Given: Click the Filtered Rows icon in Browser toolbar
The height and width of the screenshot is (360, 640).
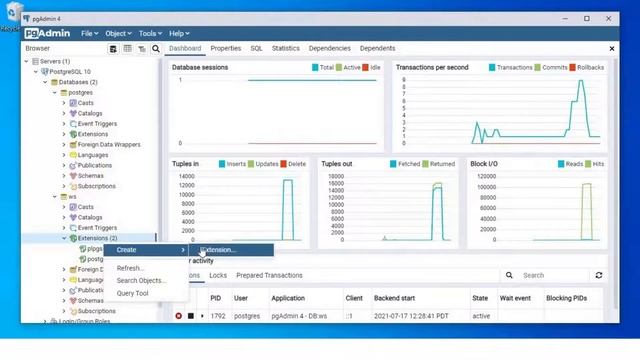Looking at the screenshot, I should 142,49.
